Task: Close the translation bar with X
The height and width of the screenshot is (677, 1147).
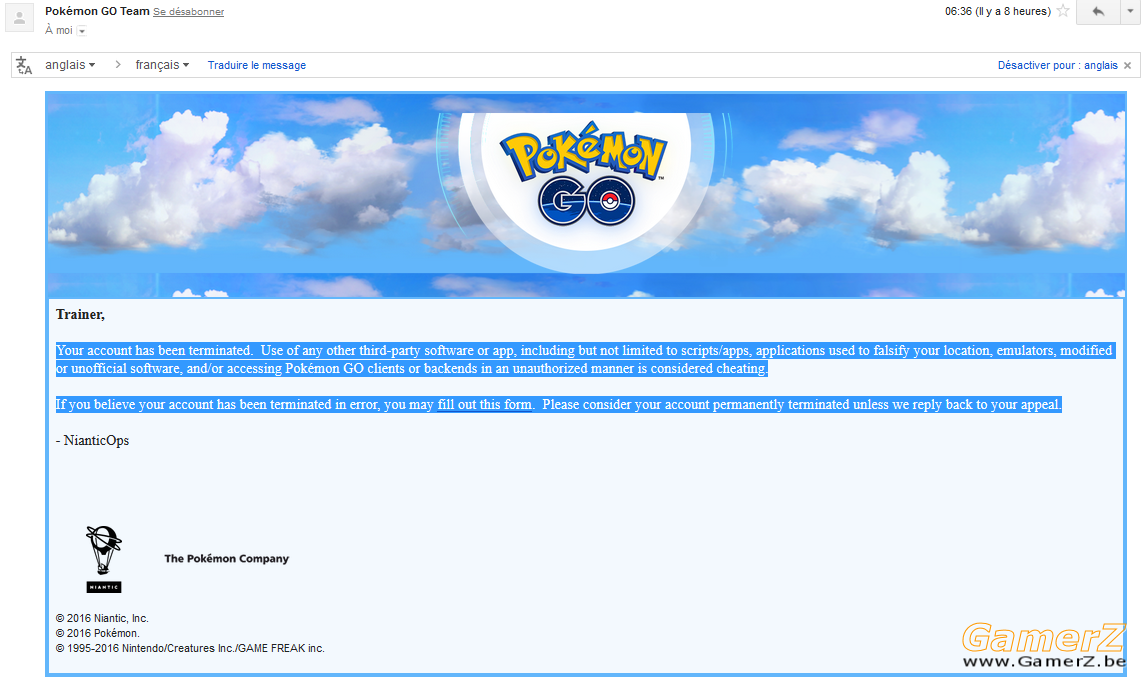Action: click(1127, 65)
